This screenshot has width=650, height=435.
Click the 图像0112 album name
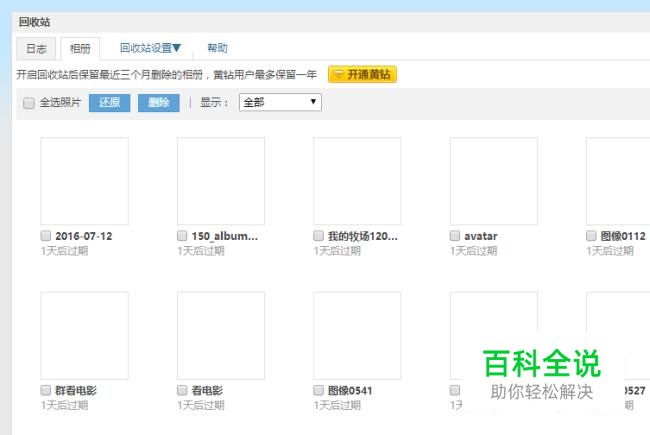coord(623,236)
